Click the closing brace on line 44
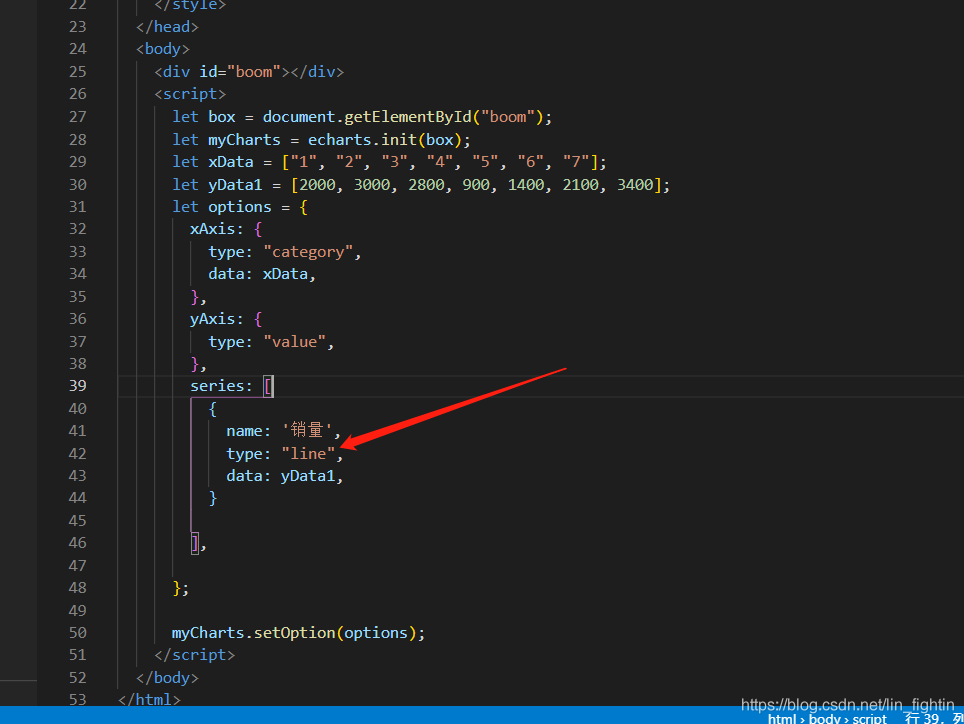 pyautogui.click(x=213, y=498)
